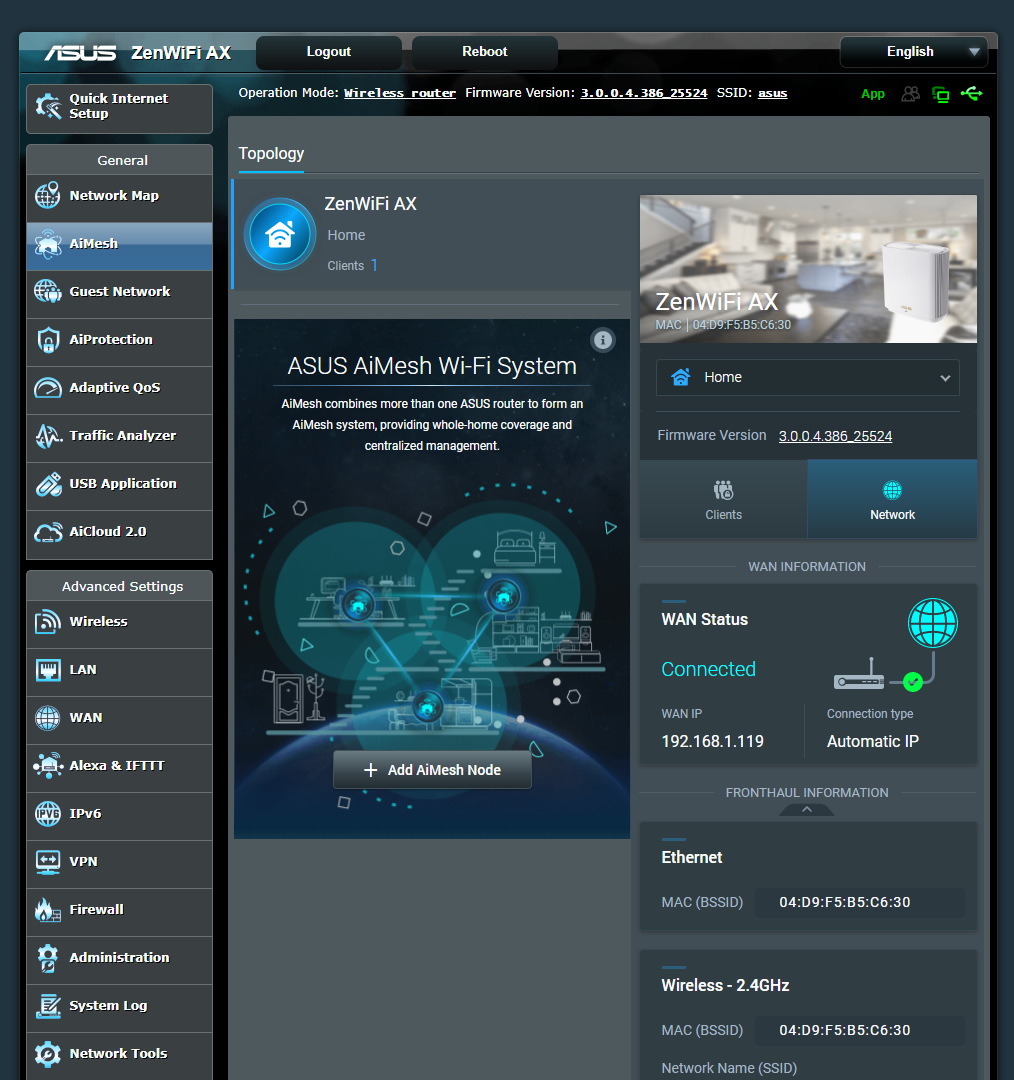Select the Topology tab
1014x1080 pixels.
(x=271, y=154)
